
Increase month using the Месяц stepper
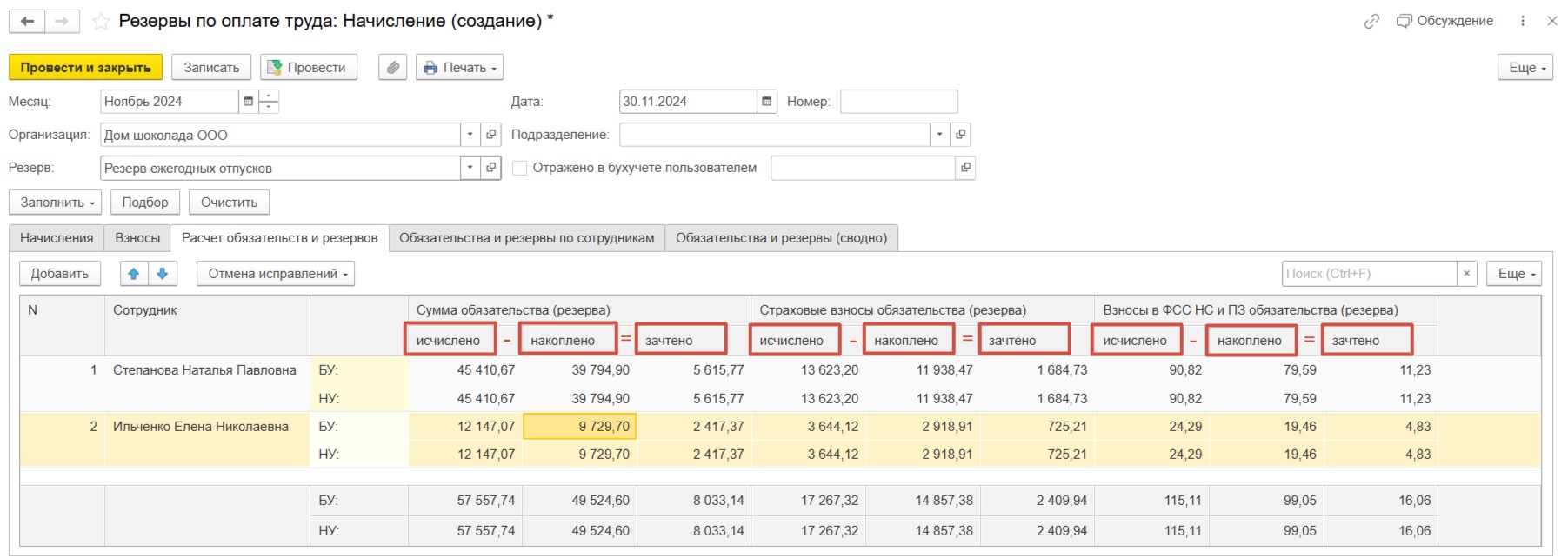point(270,96)
